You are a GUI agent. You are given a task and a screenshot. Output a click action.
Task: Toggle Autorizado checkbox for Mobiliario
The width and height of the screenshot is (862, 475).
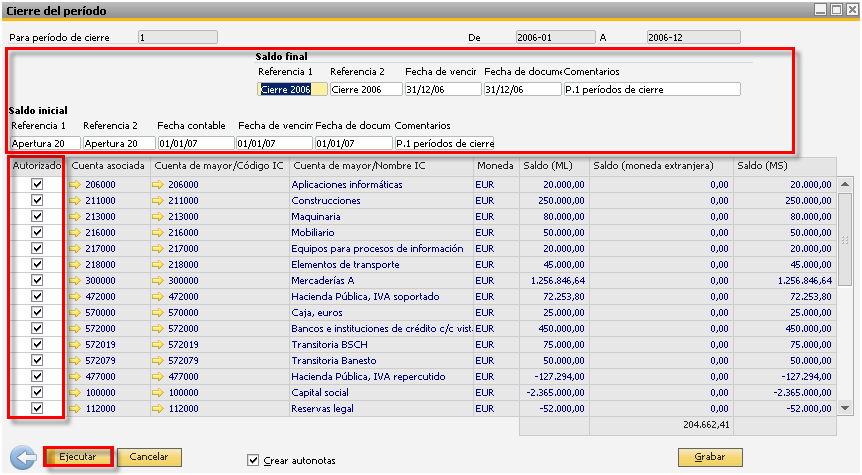[x=37, y=232]
